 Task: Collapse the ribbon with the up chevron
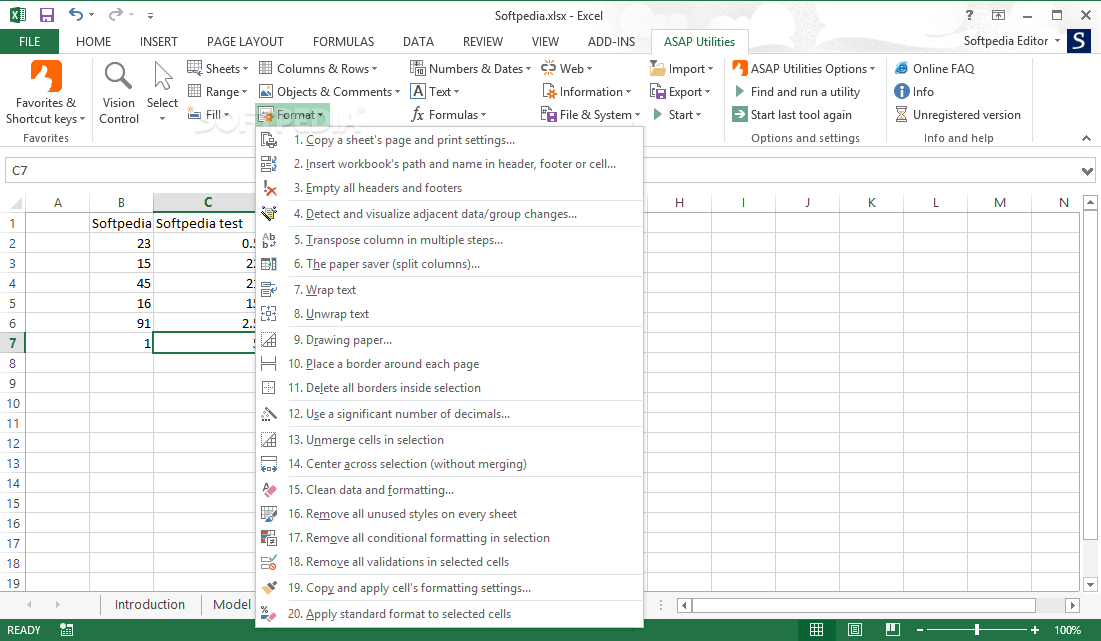(x=1086, y=138)
